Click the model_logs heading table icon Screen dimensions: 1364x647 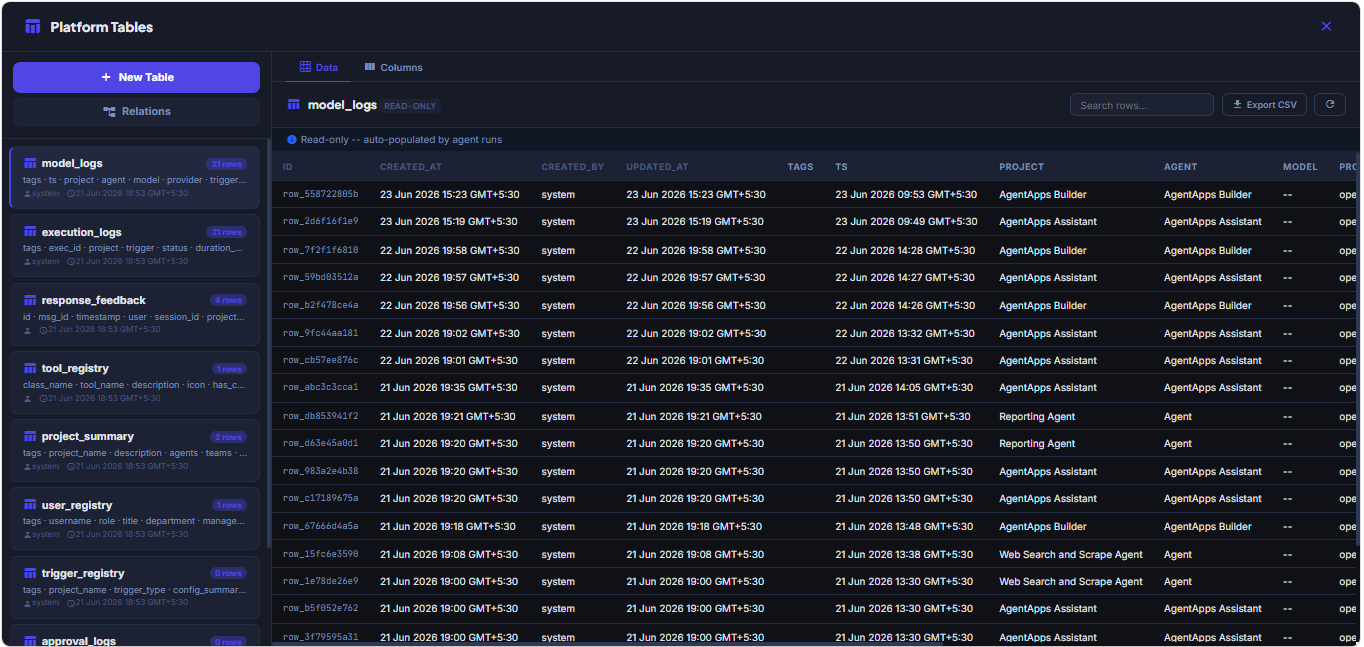point(294,104)
